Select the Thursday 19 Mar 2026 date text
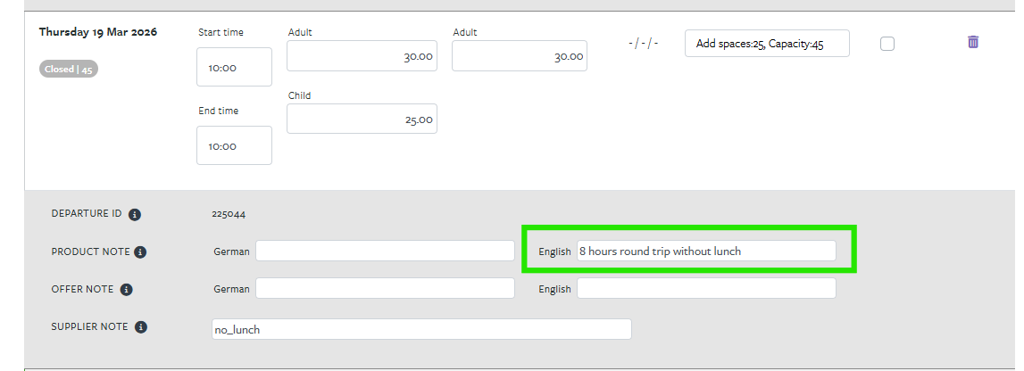The width and height of the screenshot is (1024, 371). pos(98,32)
